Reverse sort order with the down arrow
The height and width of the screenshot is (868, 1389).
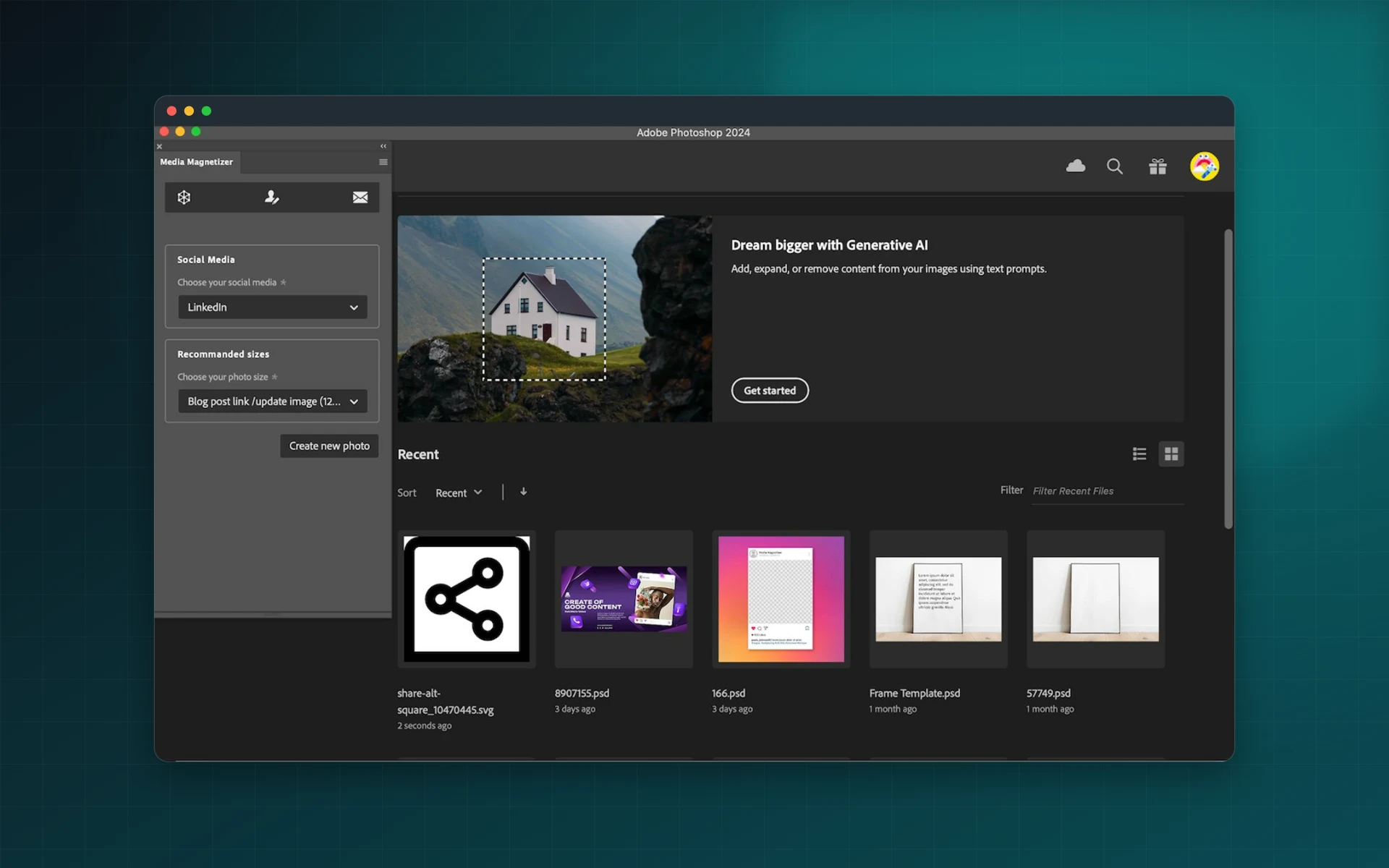click(524, 492)
